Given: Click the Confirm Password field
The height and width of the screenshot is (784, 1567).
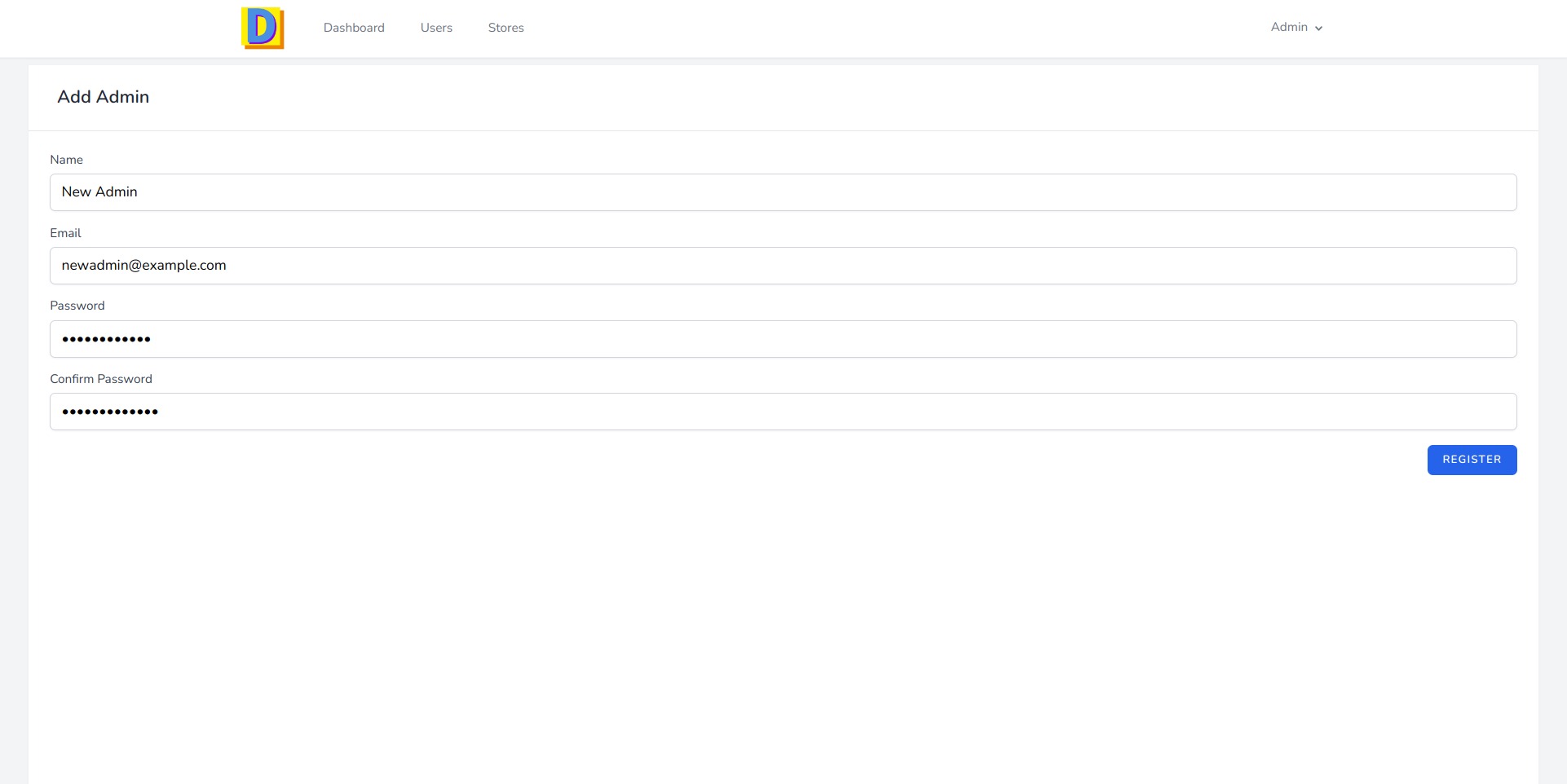Looking at the screenshot, I should click(783, 412).
